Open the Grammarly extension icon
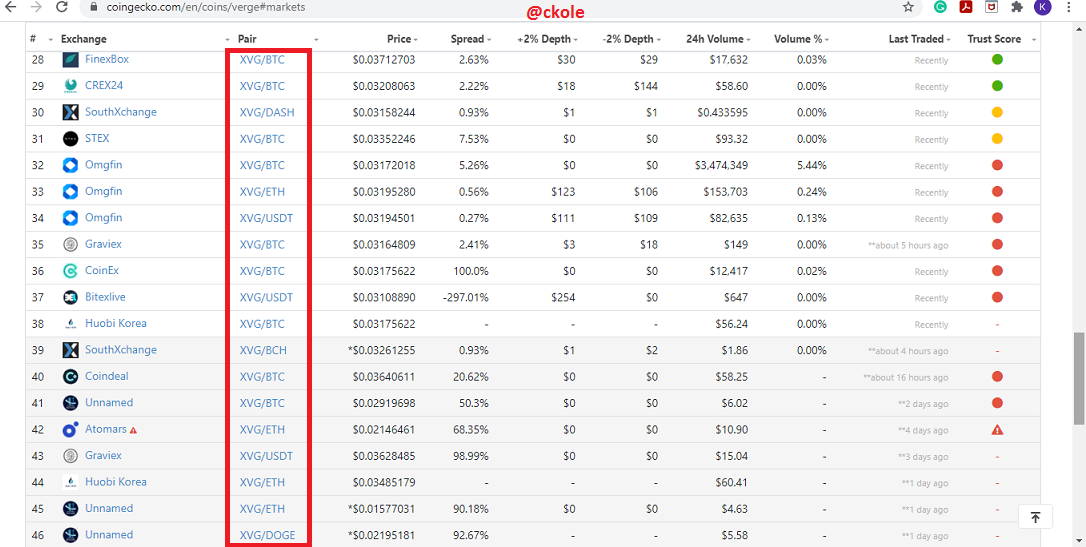Image resolution: width=1086 pixels, height=547 pixels. 940,7
